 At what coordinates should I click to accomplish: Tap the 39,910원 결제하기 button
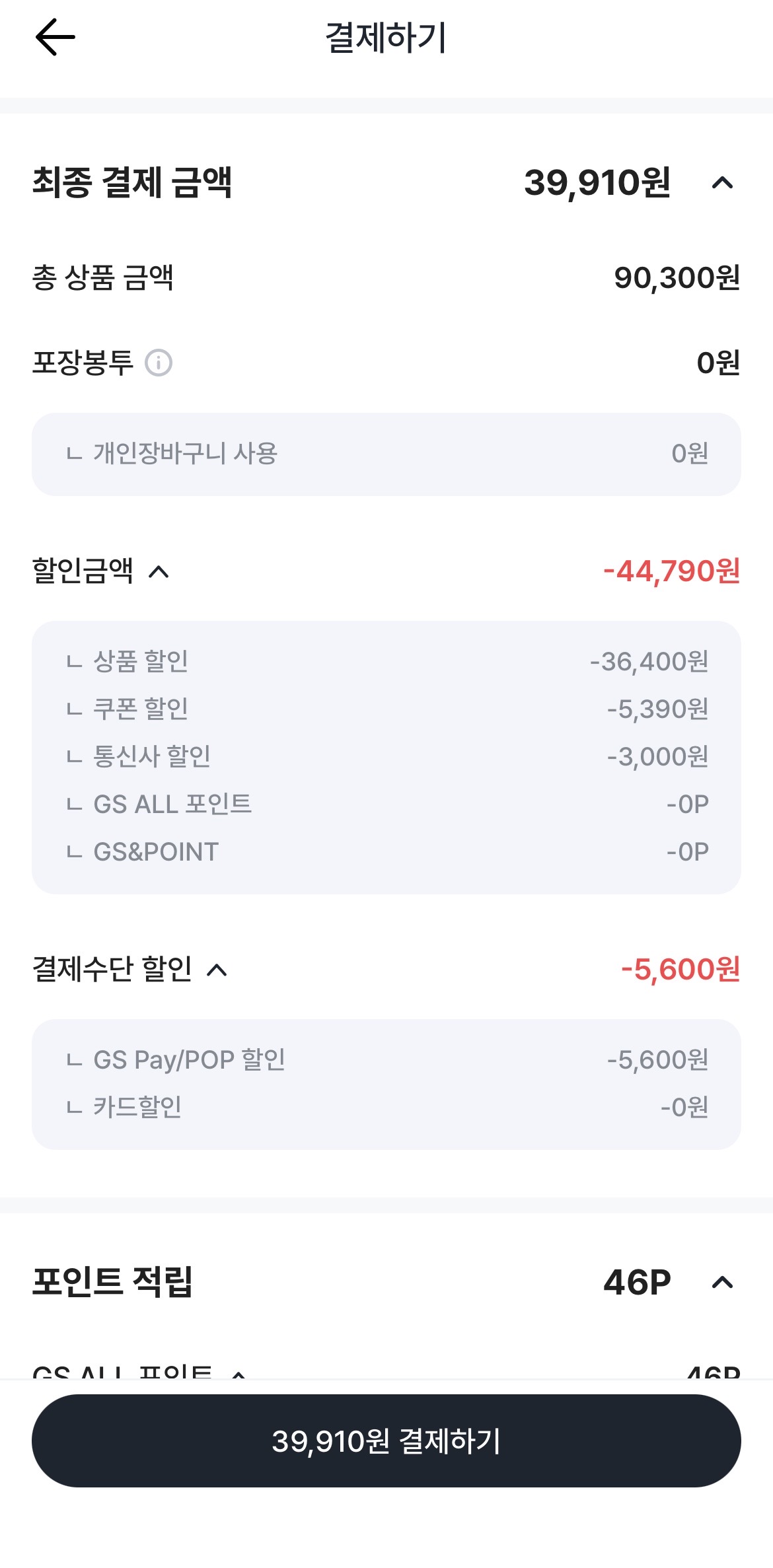pyautogui.click(x=386, y=1441)
